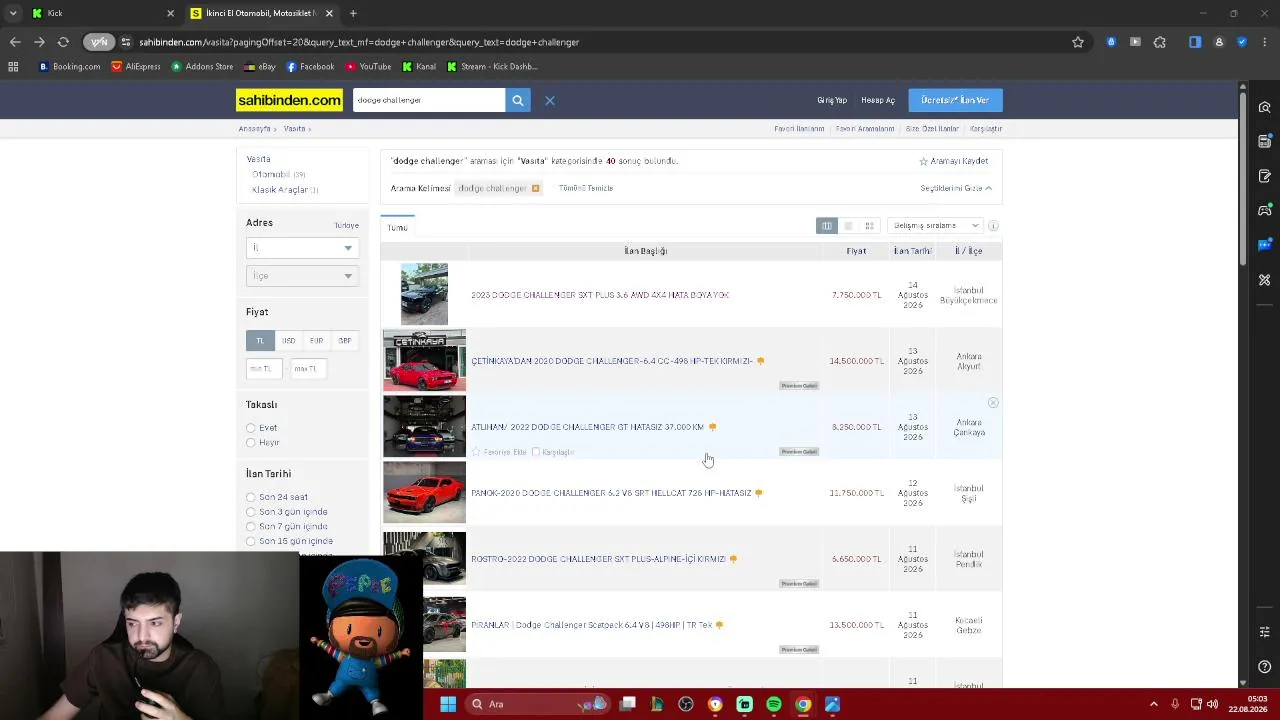Clear the search with the X icon
1280x720 pixels.
click(x=550, y=100)
